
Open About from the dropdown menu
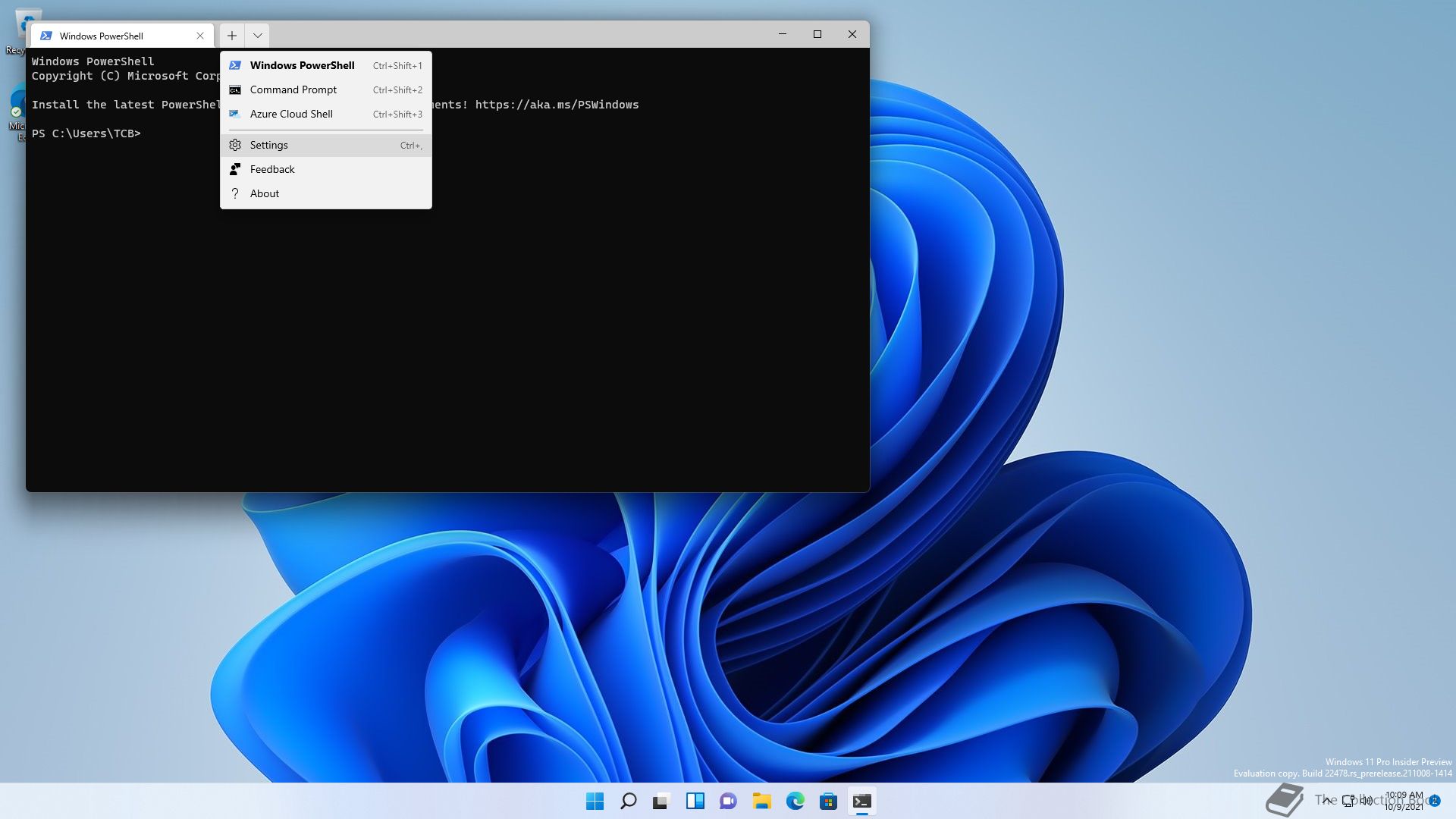[x=326, y=193]
